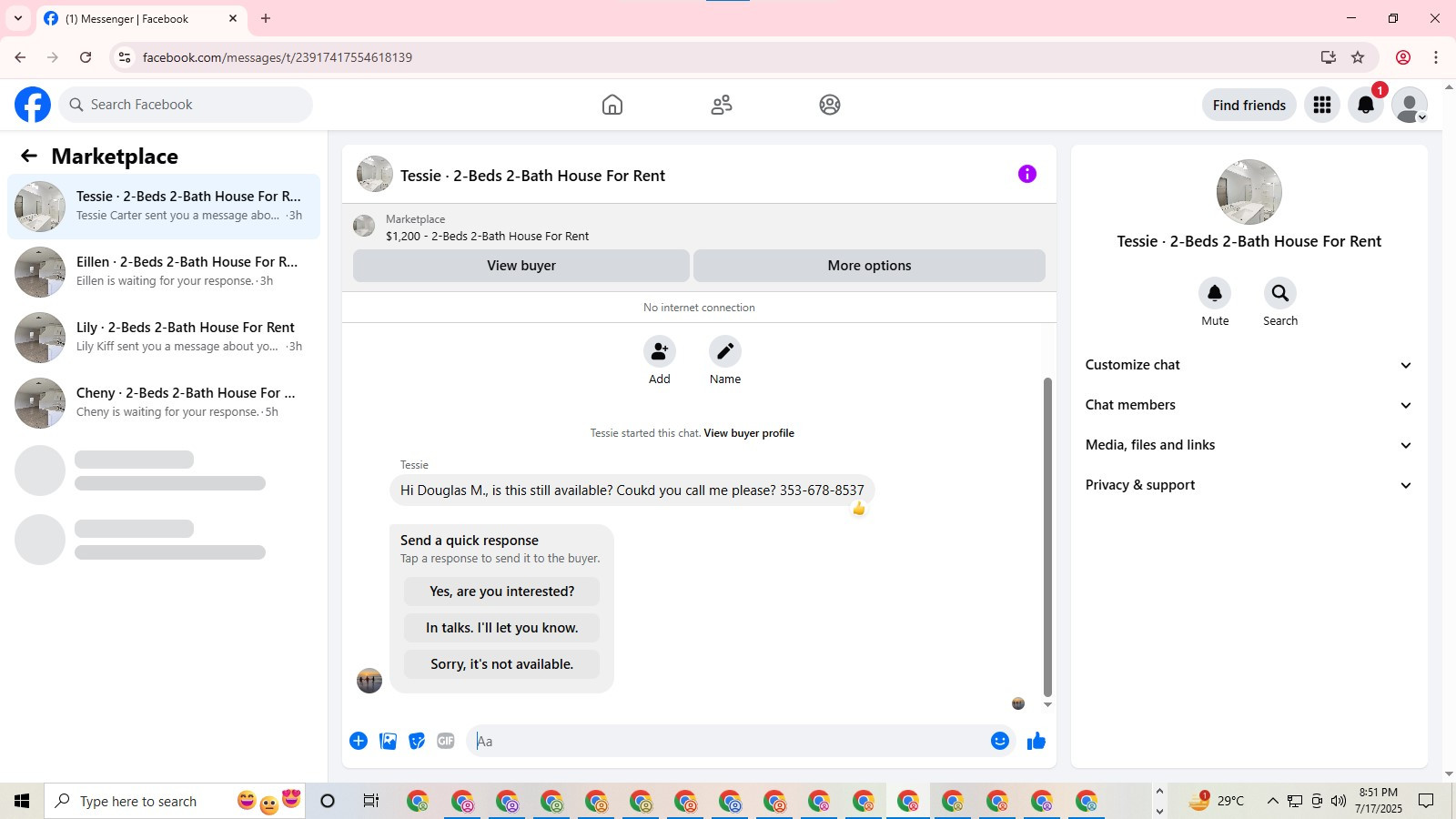This screenshot has width=1456, height=819.
Task: Attach a photo file in composer
Action: point(388,741)
